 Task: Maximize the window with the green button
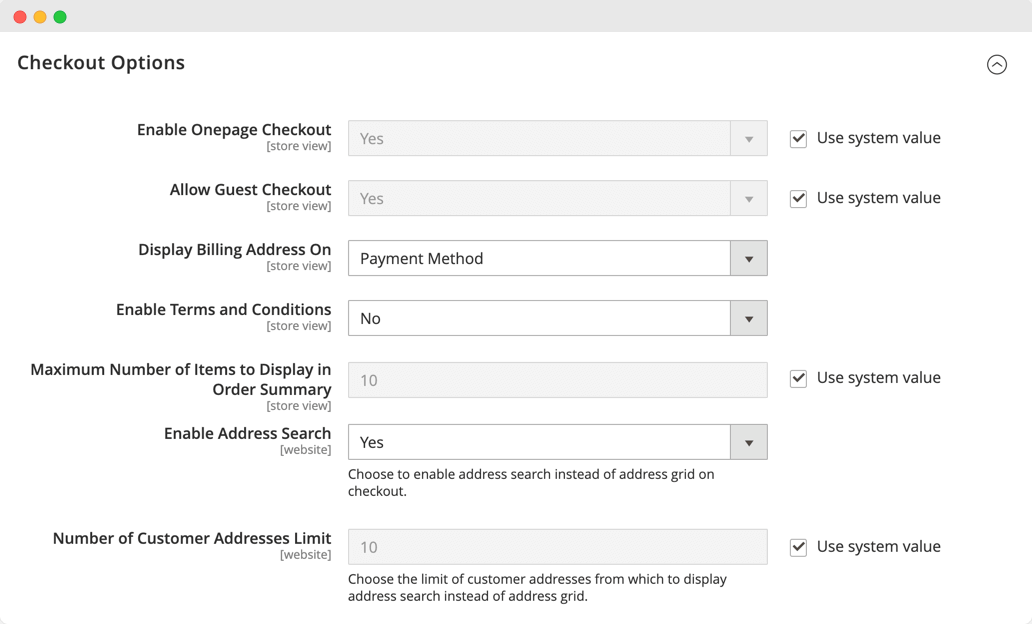pos(60,17)
